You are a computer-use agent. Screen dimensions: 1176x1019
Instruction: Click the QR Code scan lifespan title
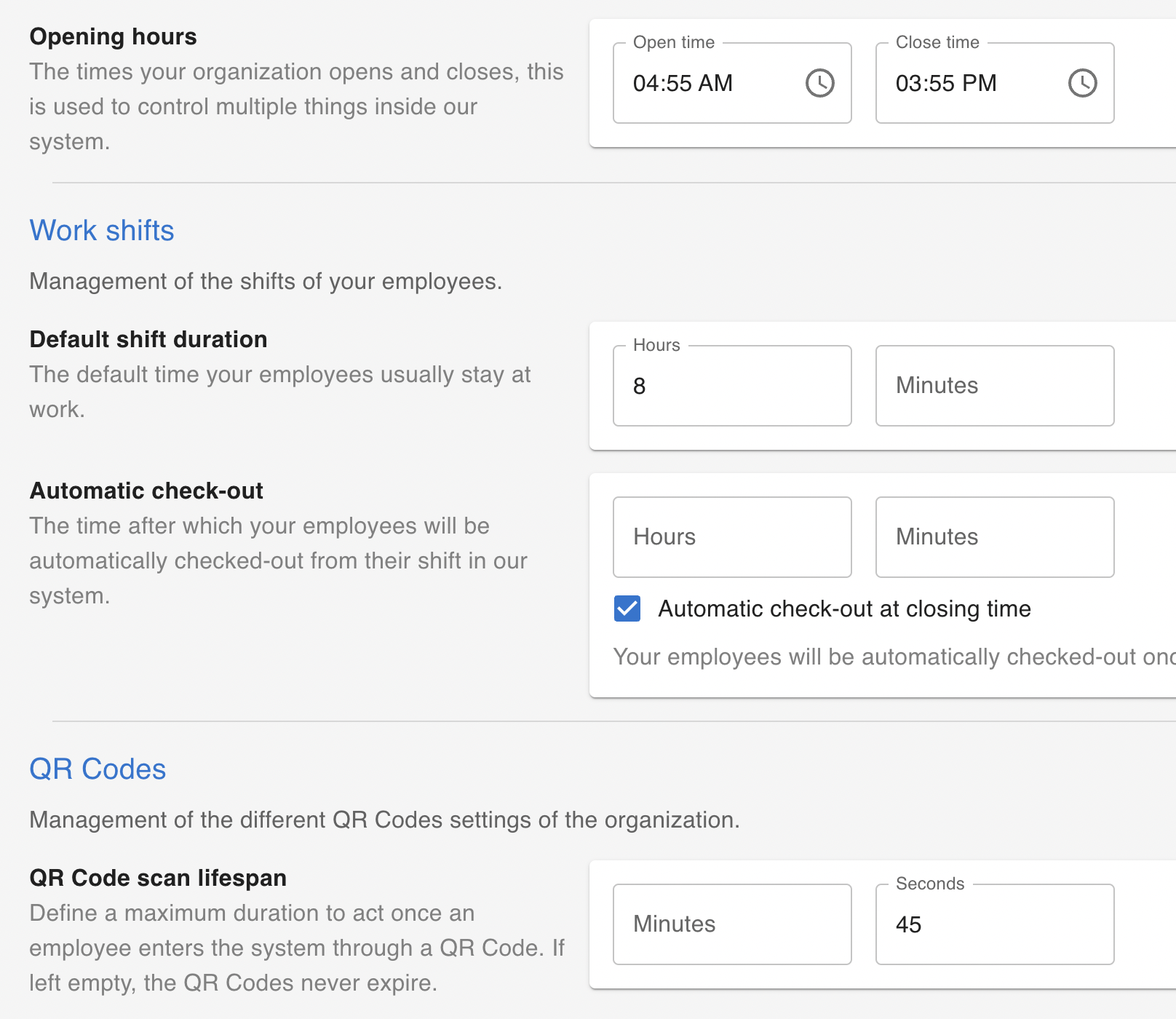click(158, 878)
